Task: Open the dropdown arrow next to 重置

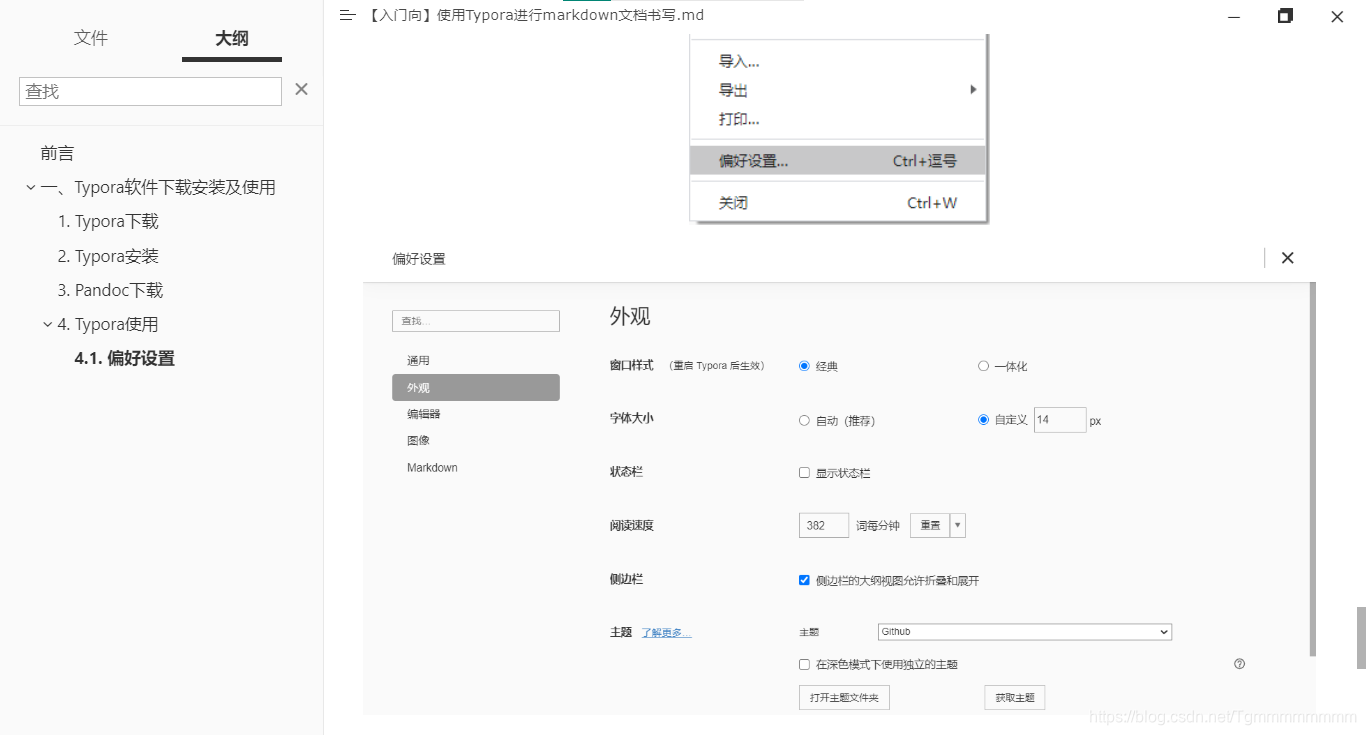Action: [957, 524]
